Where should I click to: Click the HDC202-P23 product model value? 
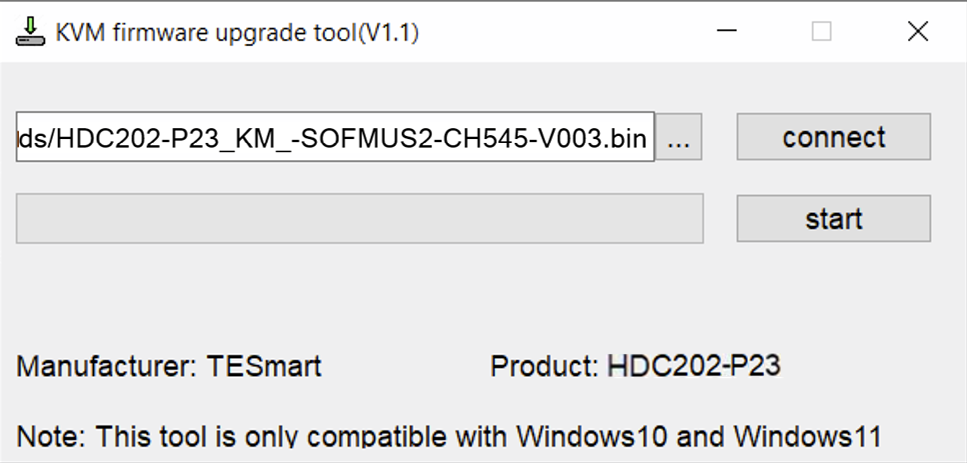tap(694, 366)
